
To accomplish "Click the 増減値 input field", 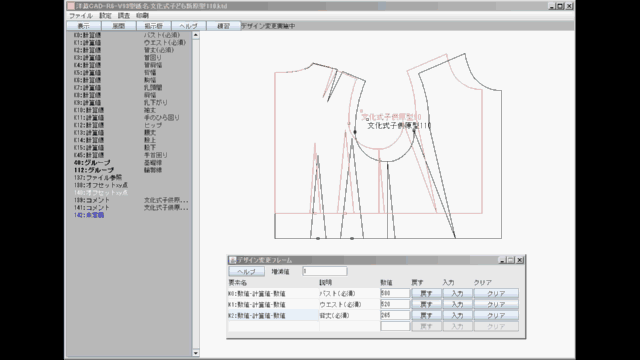I will [325, 271].
